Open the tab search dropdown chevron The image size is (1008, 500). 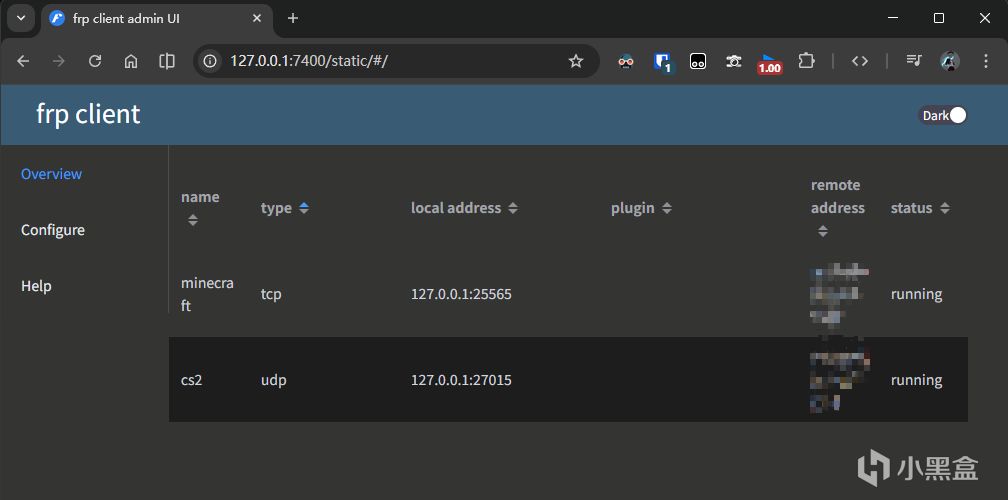[21, 19]
